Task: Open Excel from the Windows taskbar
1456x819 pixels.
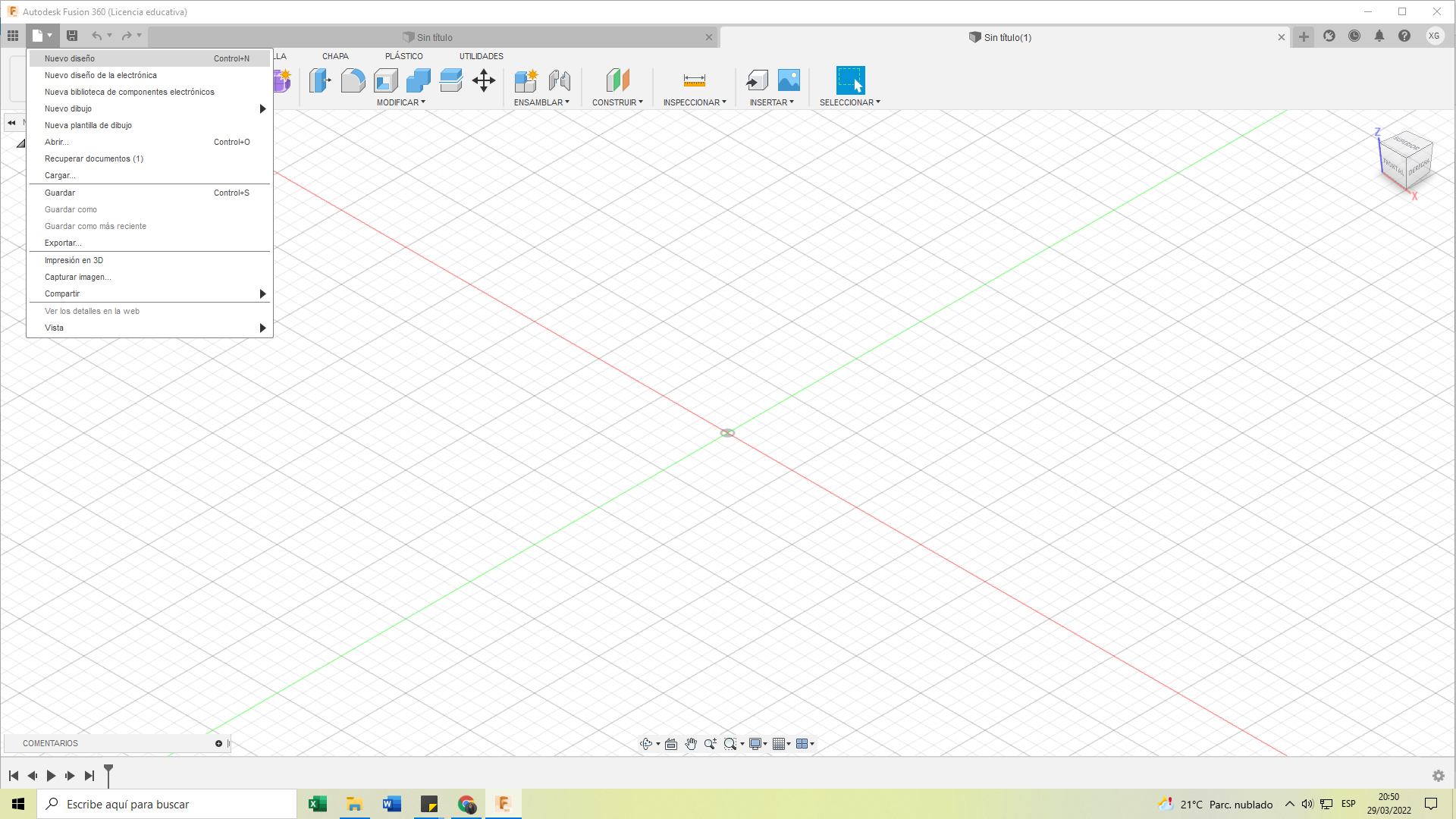Action: (318, 804)
